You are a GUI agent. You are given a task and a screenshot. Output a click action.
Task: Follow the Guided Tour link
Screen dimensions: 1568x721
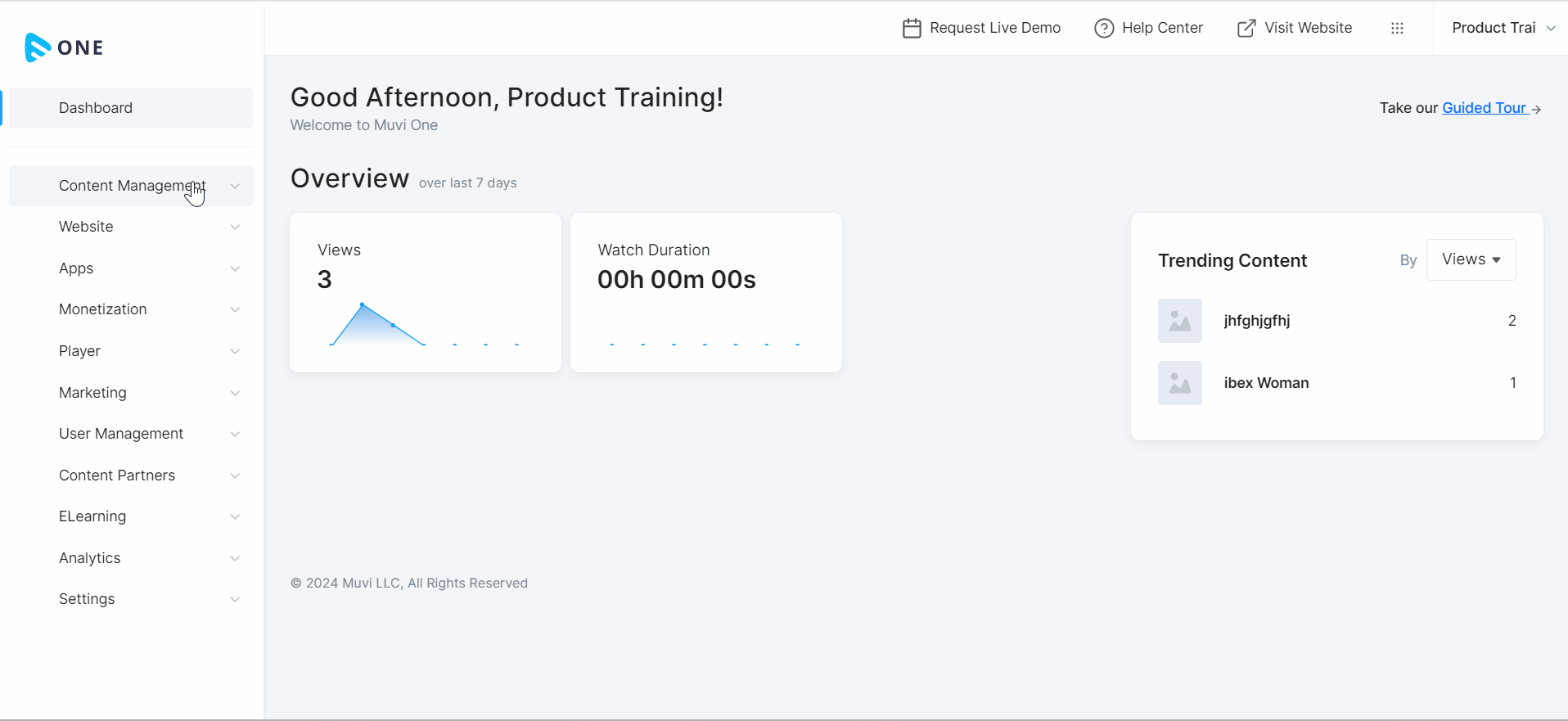1483,108
